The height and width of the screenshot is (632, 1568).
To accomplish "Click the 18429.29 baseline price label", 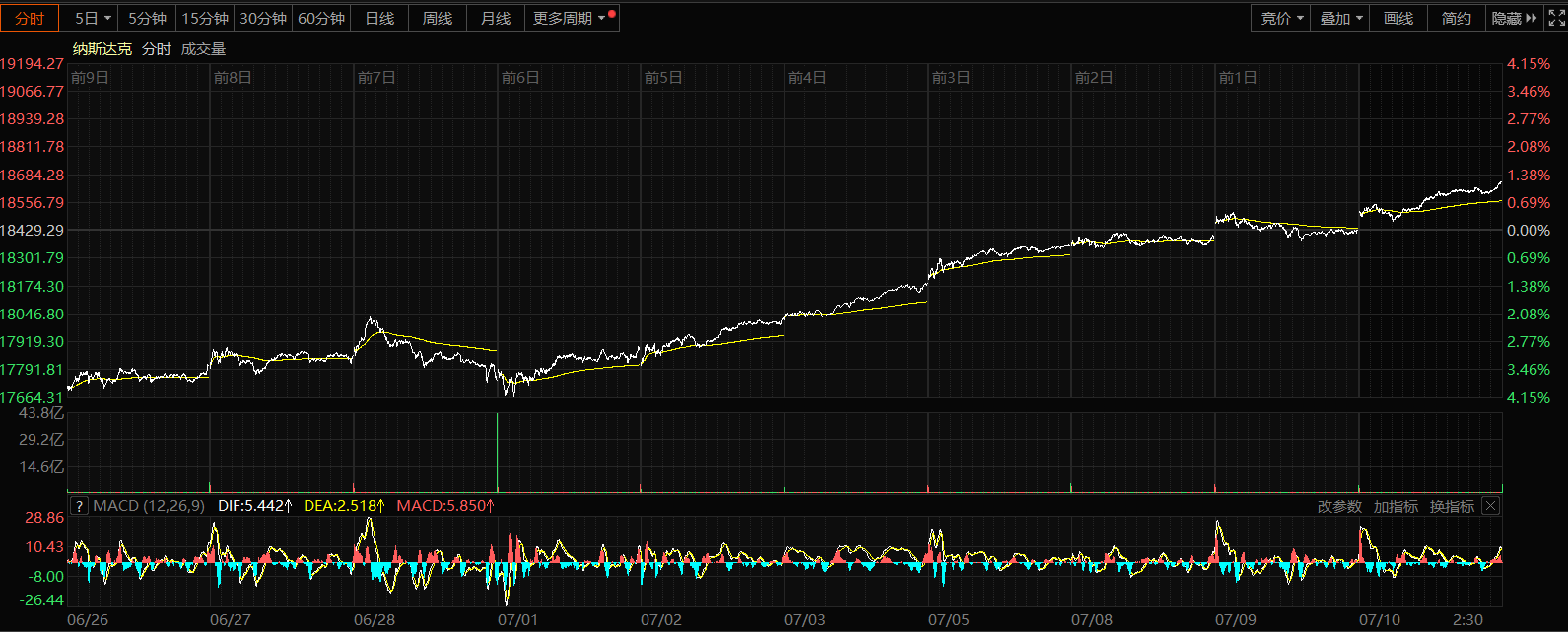I will (32, 230).
